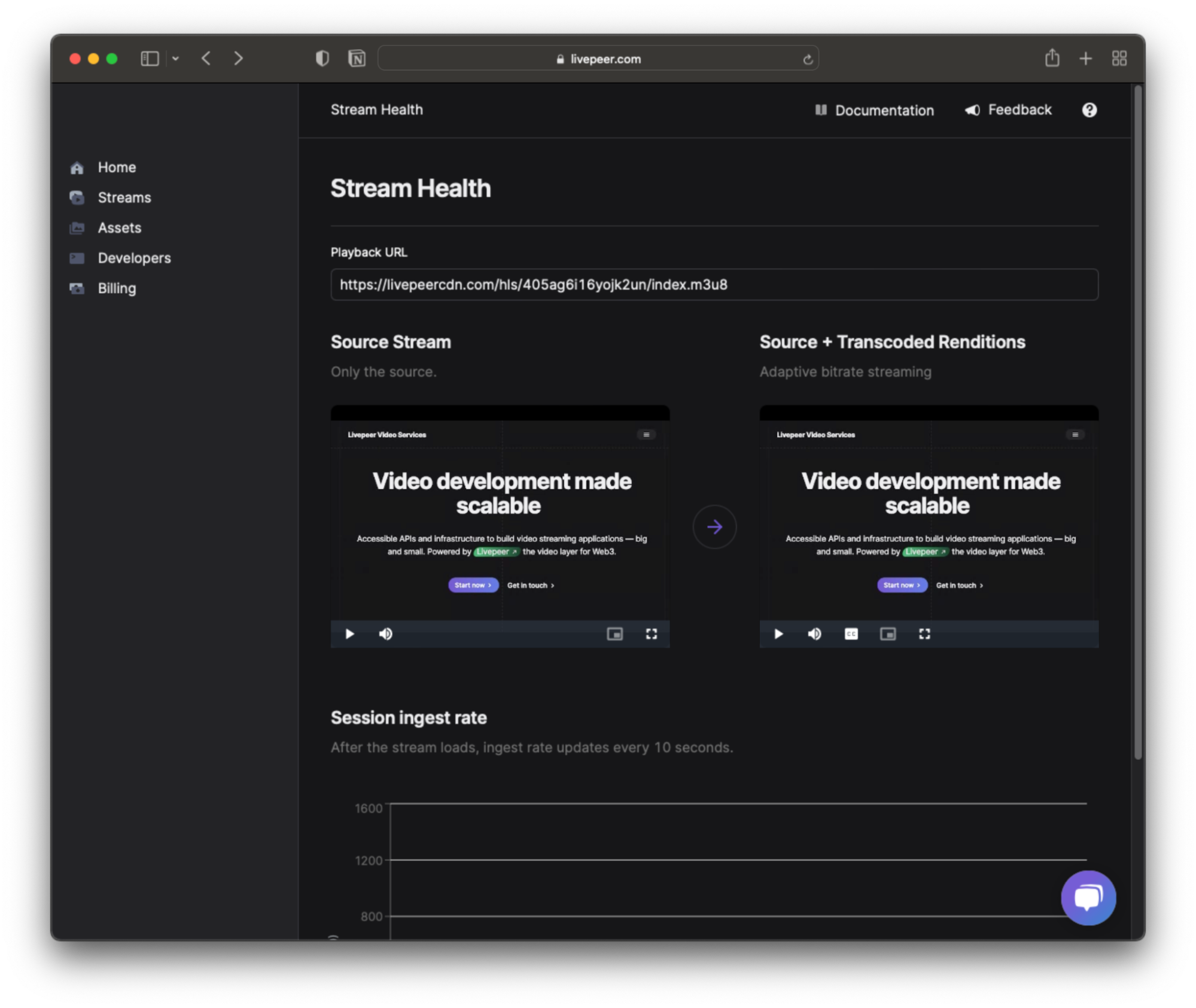1196x1008 pixels.
Task: Play the Source Stream video
Action: click(350, 634)
